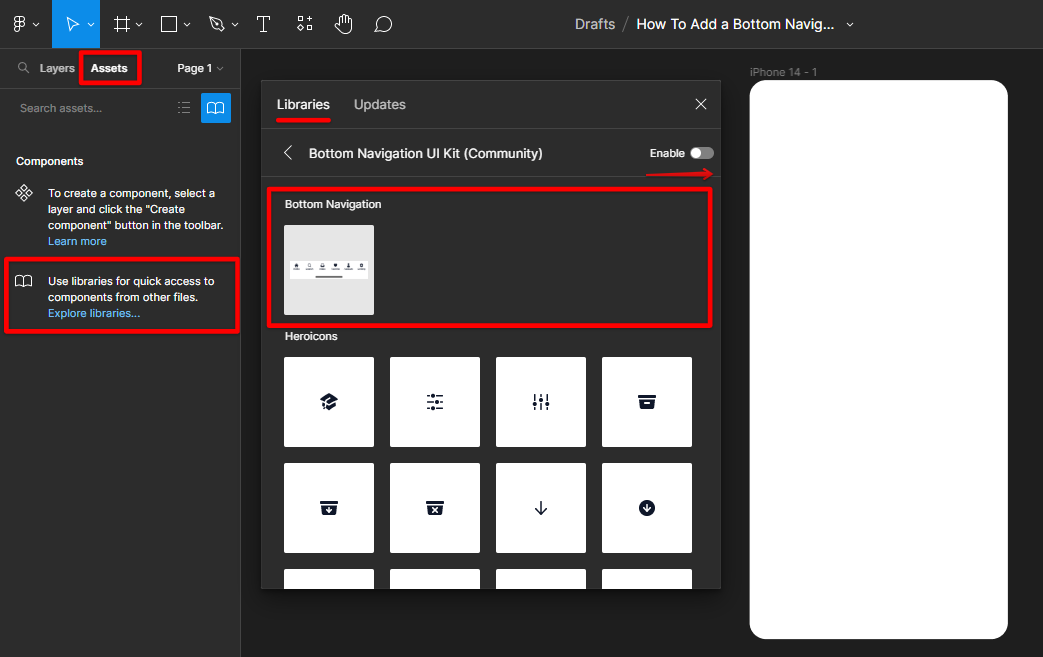1043x657 pixels.
Task: Select the Text tool
Action: 264,24
